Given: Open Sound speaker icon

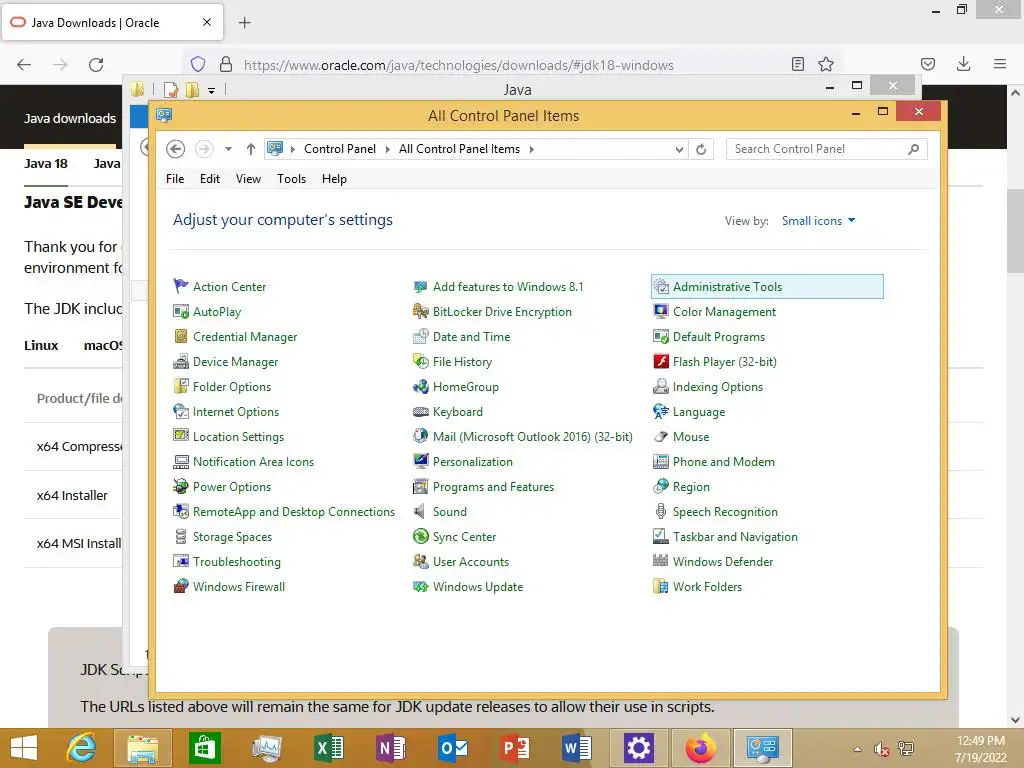Looking at the screenshot, I should point(421,511).
